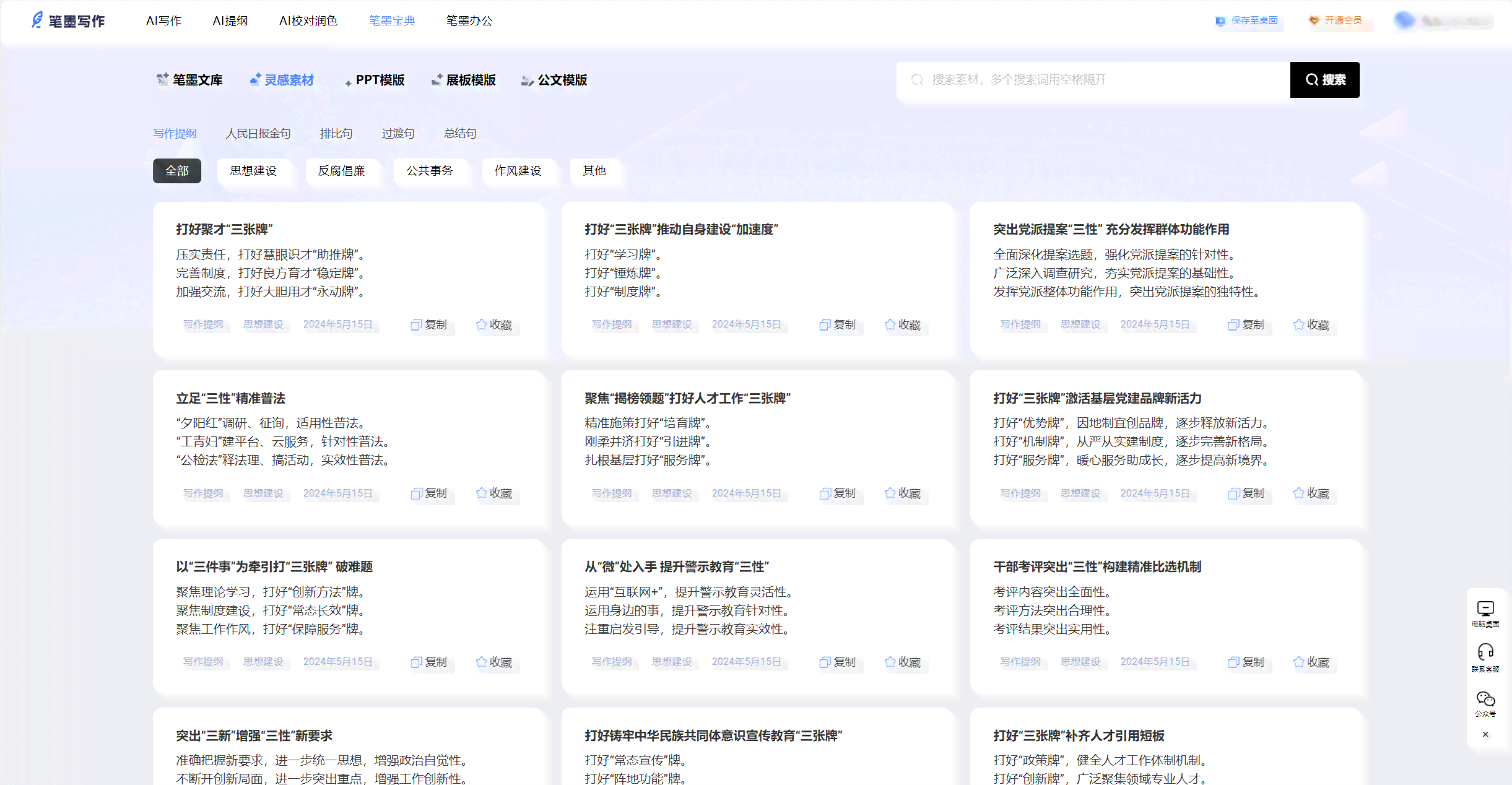Close the floating side panel

1485,734
